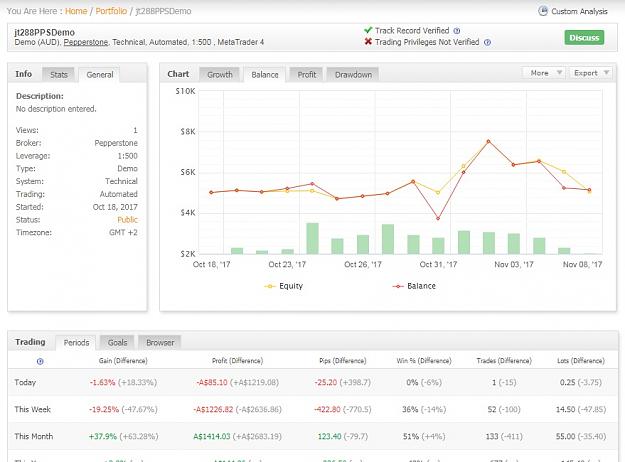Click the peak balance data point near Nov 02
The image size is (625, 462).
[488, 142]
